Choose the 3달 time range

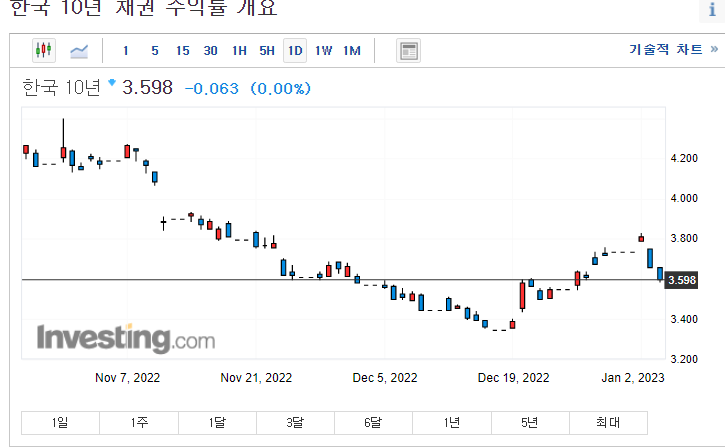pos(295,423)
